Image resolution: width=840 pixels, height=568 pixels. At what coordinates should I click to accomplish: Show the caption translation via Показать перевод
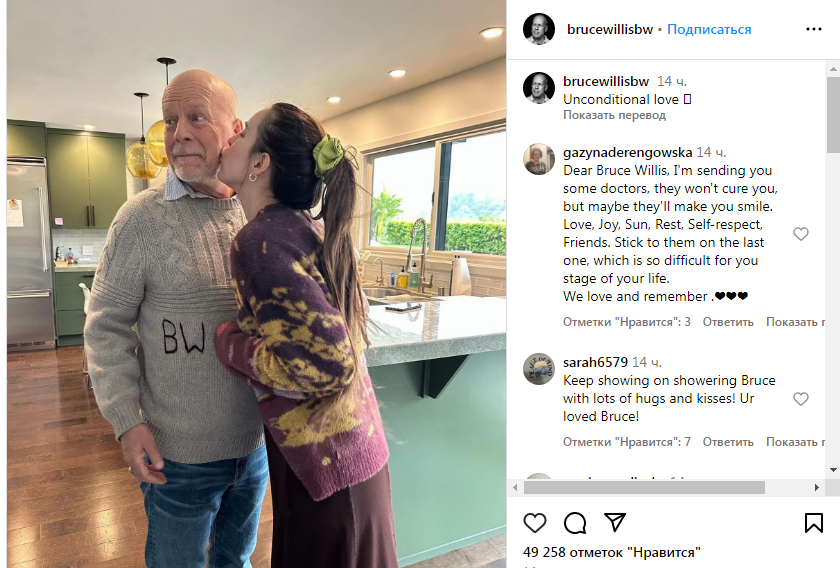pos(614,115)
